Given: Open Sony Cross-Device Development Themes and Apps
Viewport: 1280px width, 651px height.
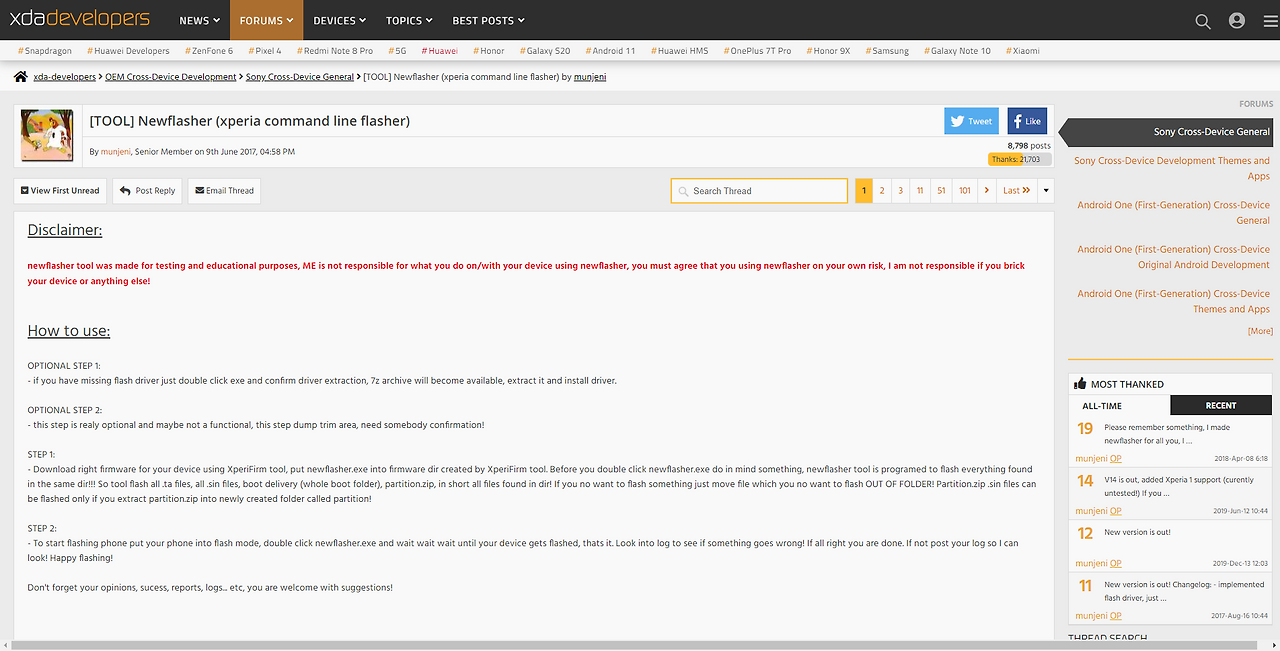Looking at the screenshot, I should tap(1172, 168).
